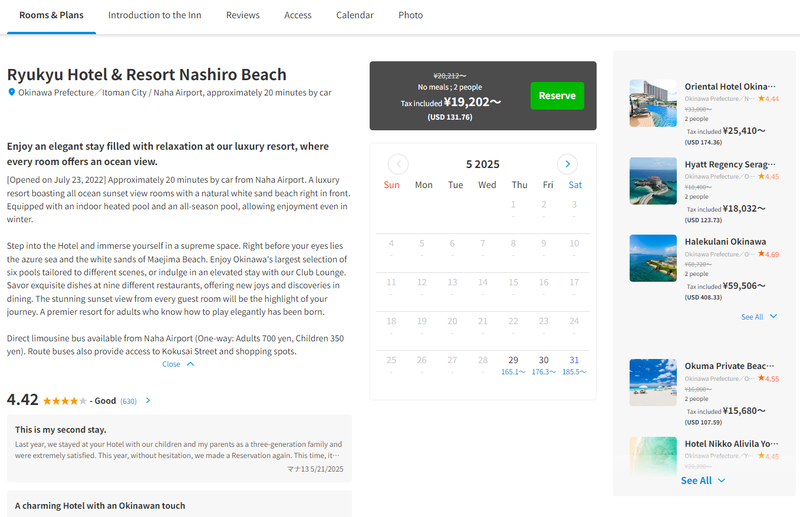Open the Rooms & Plans tab
Viewport: 800px width, 517px height.
(52, 15)
